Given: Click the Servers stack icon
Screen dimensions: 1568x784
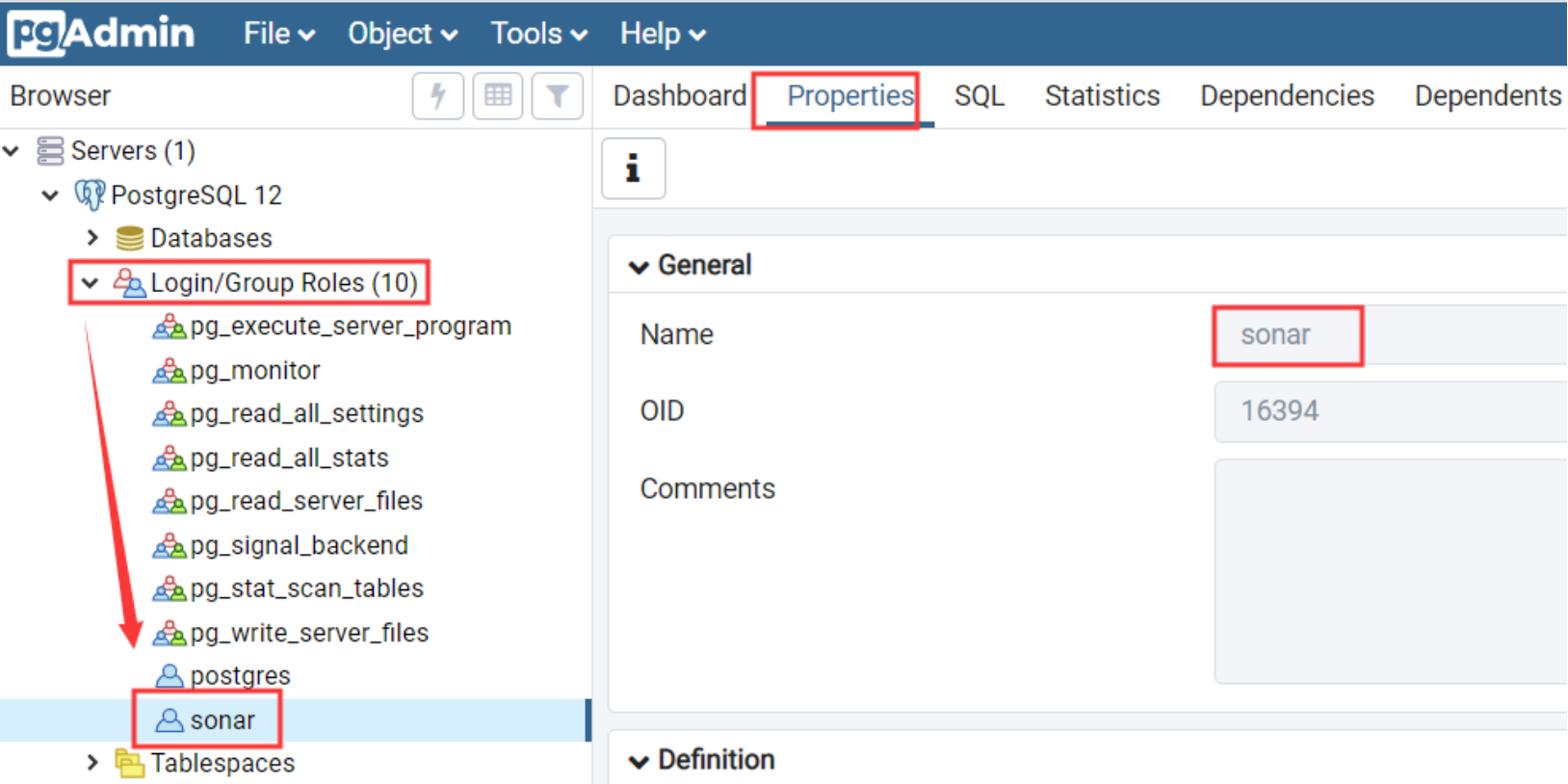Looking at the screenshot, I should pos(50,151).
